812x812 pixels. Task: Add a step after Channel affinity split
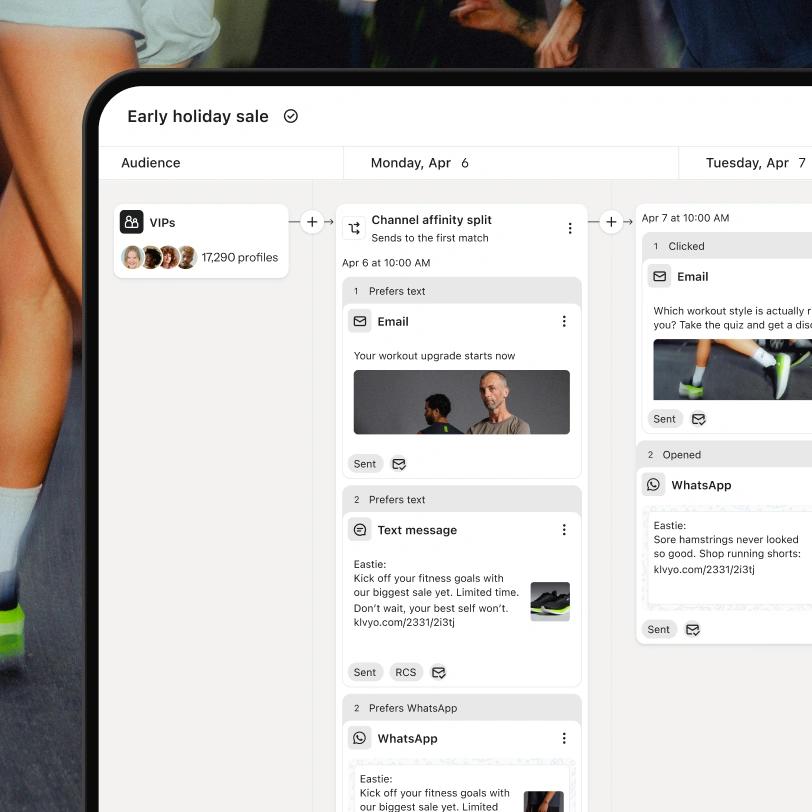click(x=611, y=222)
